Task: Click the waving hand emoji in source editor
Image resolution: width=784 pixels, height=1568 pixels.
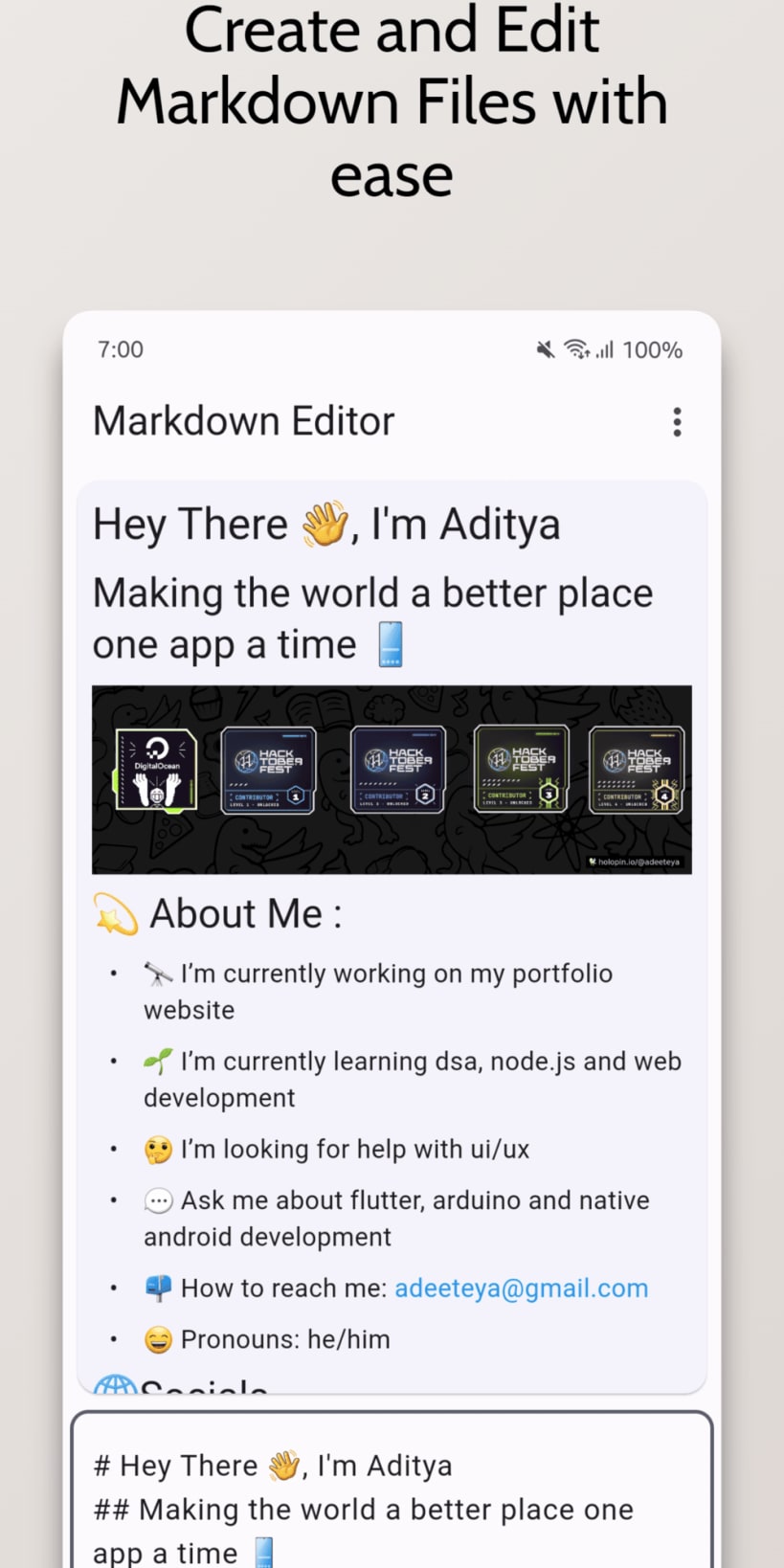Action: pyautogui.click(x=283, y=1466)
